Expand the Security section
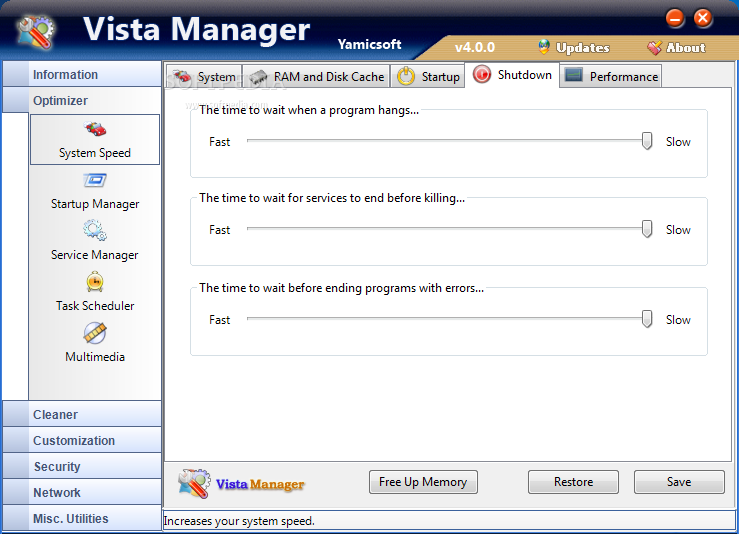This screenshot has height=534, width=739. [x=82, y=466]
